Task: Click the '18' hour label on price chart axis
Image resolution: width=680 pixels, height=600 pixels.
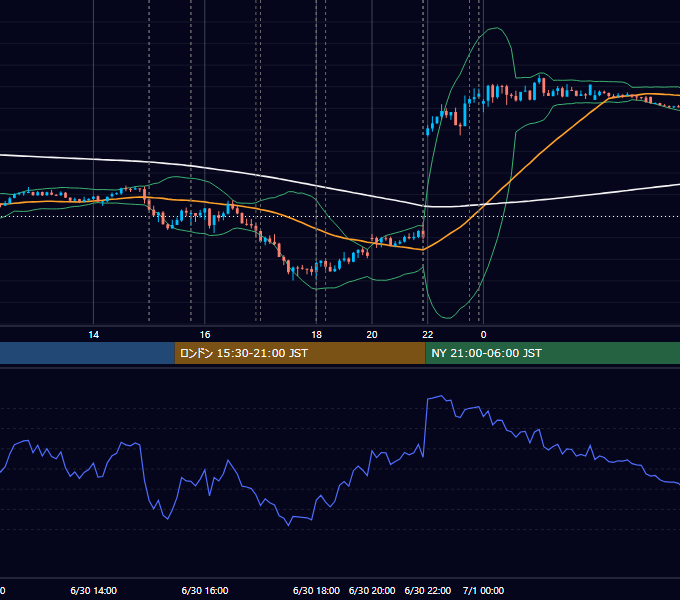Action: (x=317, y=335)
